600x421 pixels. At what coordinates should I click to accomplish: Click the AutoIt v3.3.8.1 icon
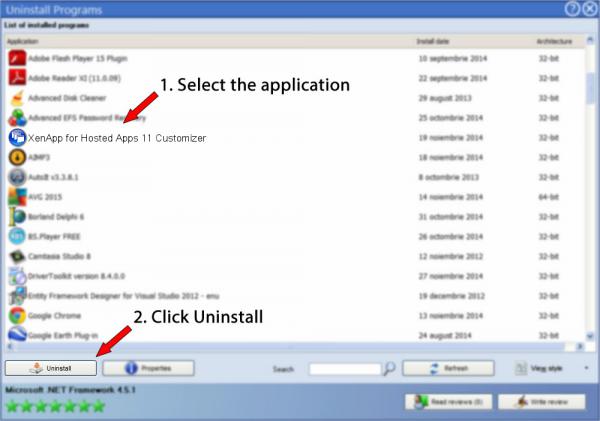(17, 177)
